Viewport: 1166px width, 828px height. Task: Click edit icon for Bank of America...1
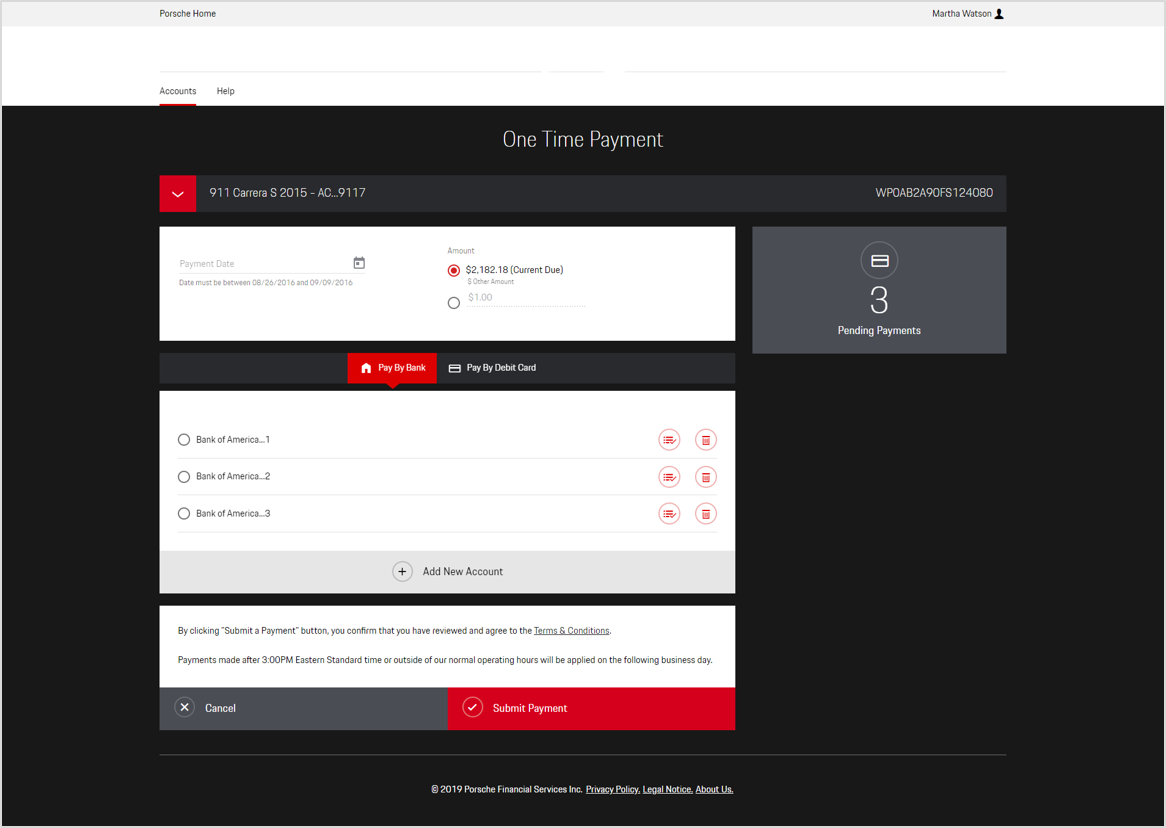click(x=669, y=440)
